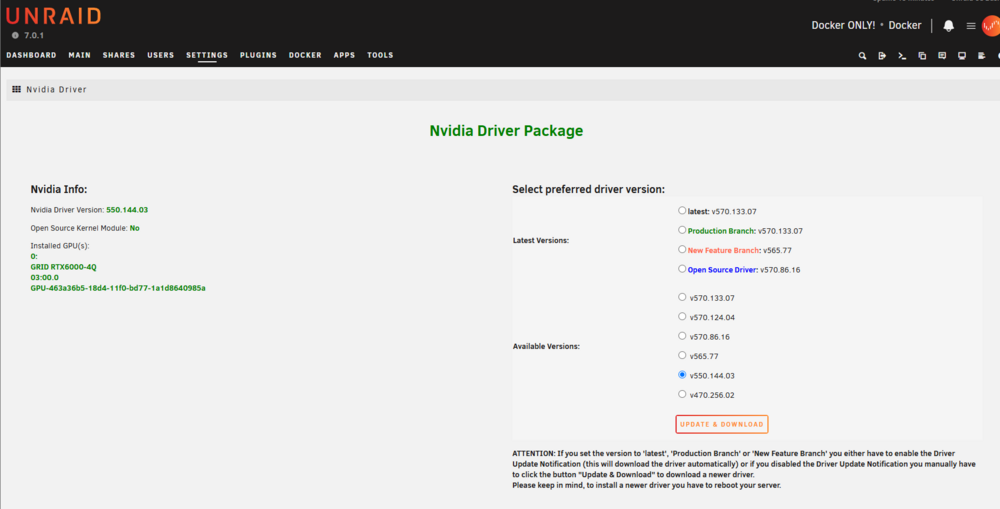Click the Nvidia Driver section header grid icon
This screenshot has width=1000, height=509.
tap(17, 89)
